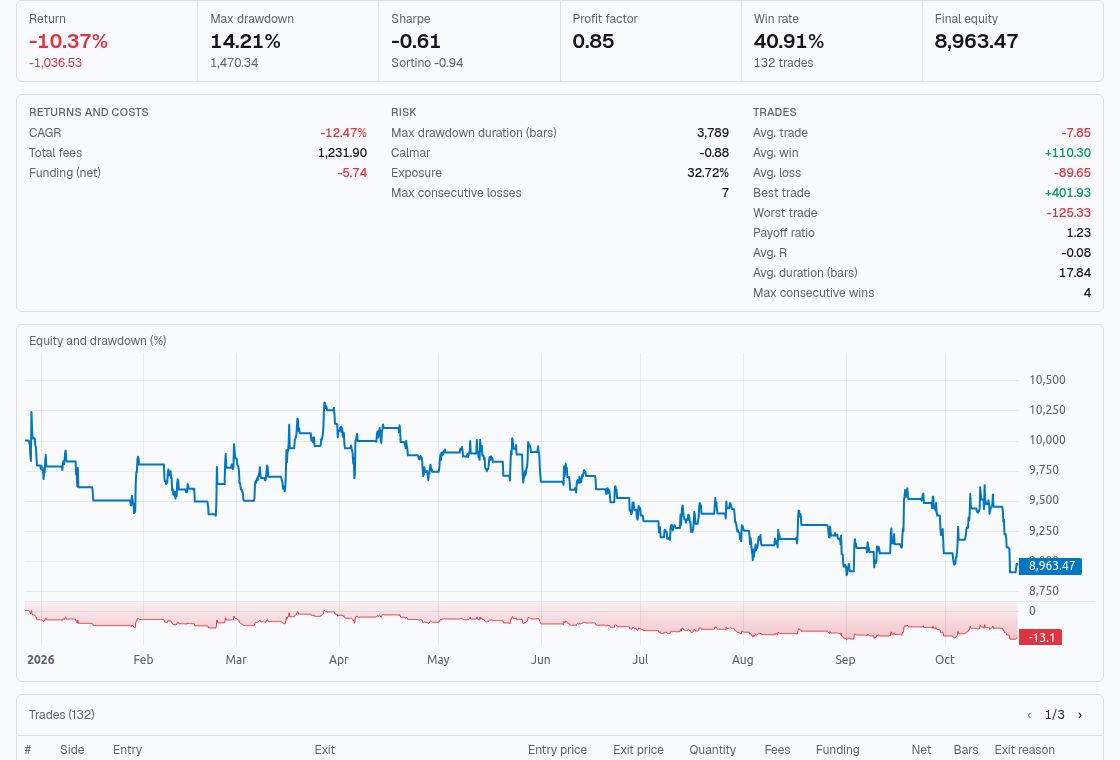
Task: Select the Bars column header
Action: click(x=966, y=750)
